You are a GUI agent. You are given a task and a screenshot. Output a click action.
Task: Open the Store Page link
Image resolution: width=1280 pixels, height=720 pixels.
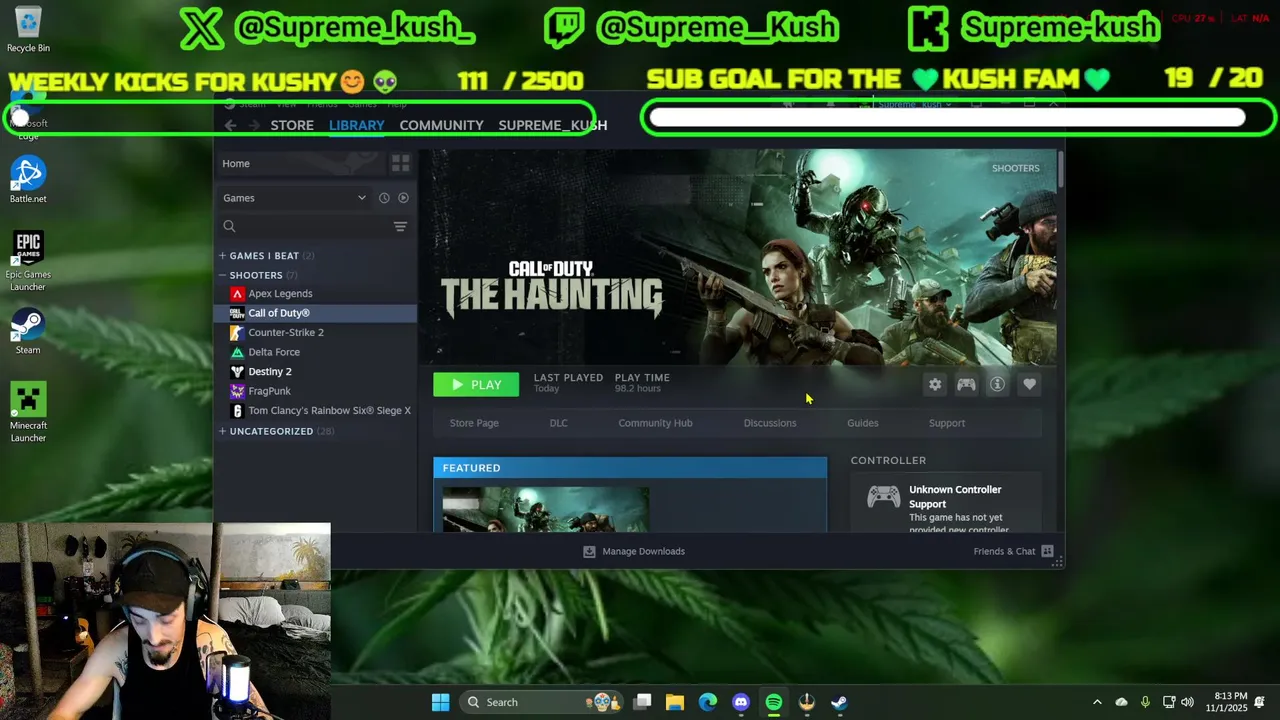point(474,423)
